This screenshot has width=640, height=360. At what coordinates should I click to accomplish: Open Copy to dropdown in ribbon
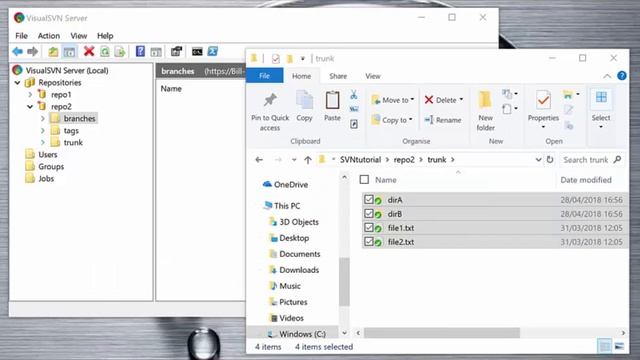coord(392,120)
